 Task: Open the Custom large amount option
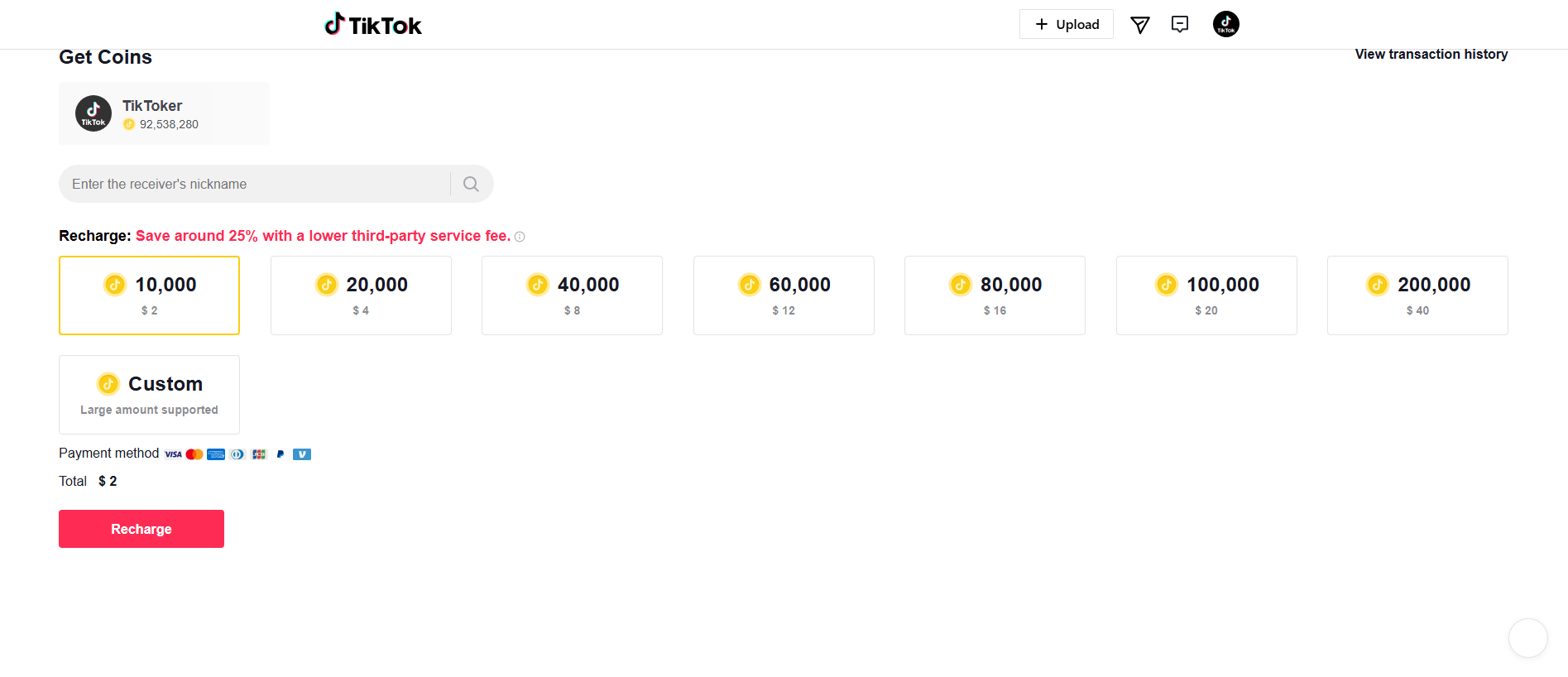coord(149,395)
